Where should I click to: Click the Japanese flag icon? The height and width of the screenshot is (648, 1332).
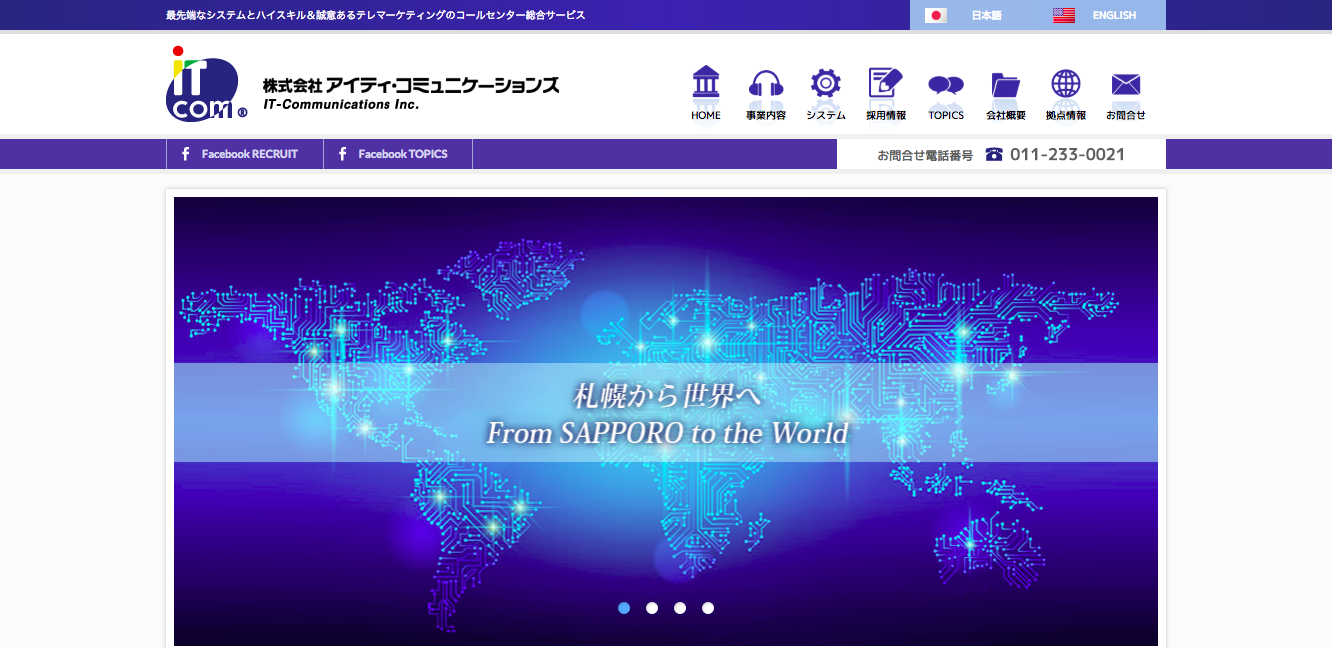pos(936,16)
